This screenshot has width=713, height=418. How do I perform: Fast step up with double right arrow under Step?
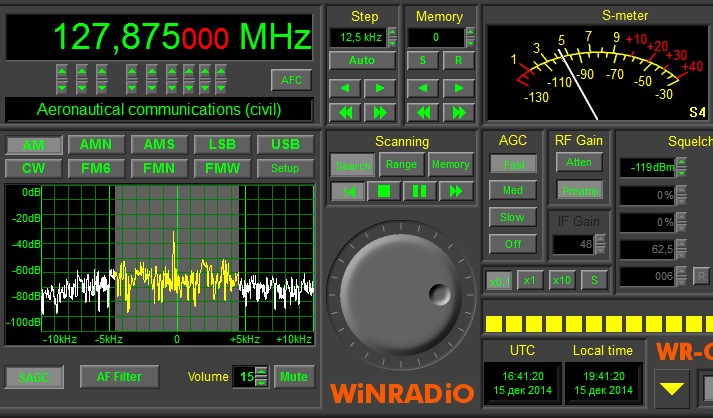coord(380,112)
